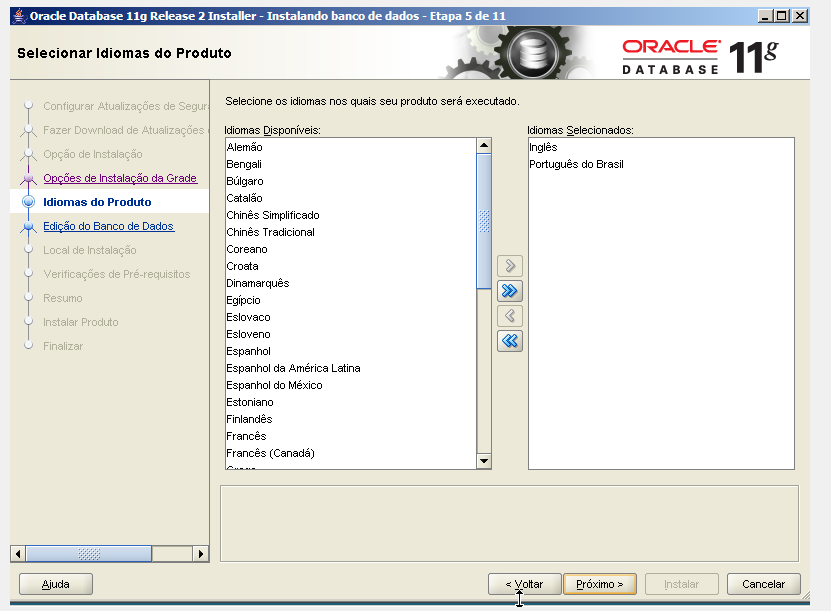
Task: Click the available languages vertical scrollbar thumb
Action: point(484,221)
